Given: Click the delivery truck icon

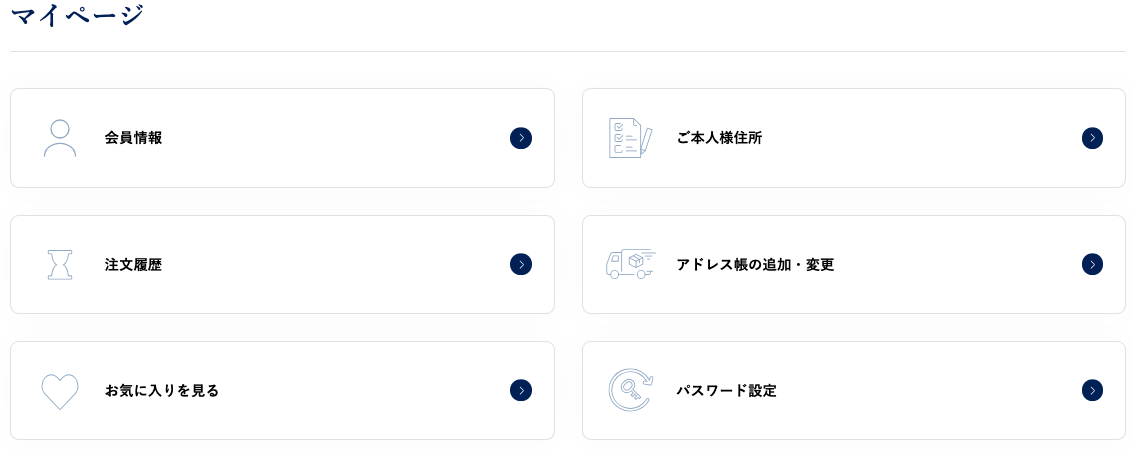Looking at the screenshot, I should click(631, 264).
